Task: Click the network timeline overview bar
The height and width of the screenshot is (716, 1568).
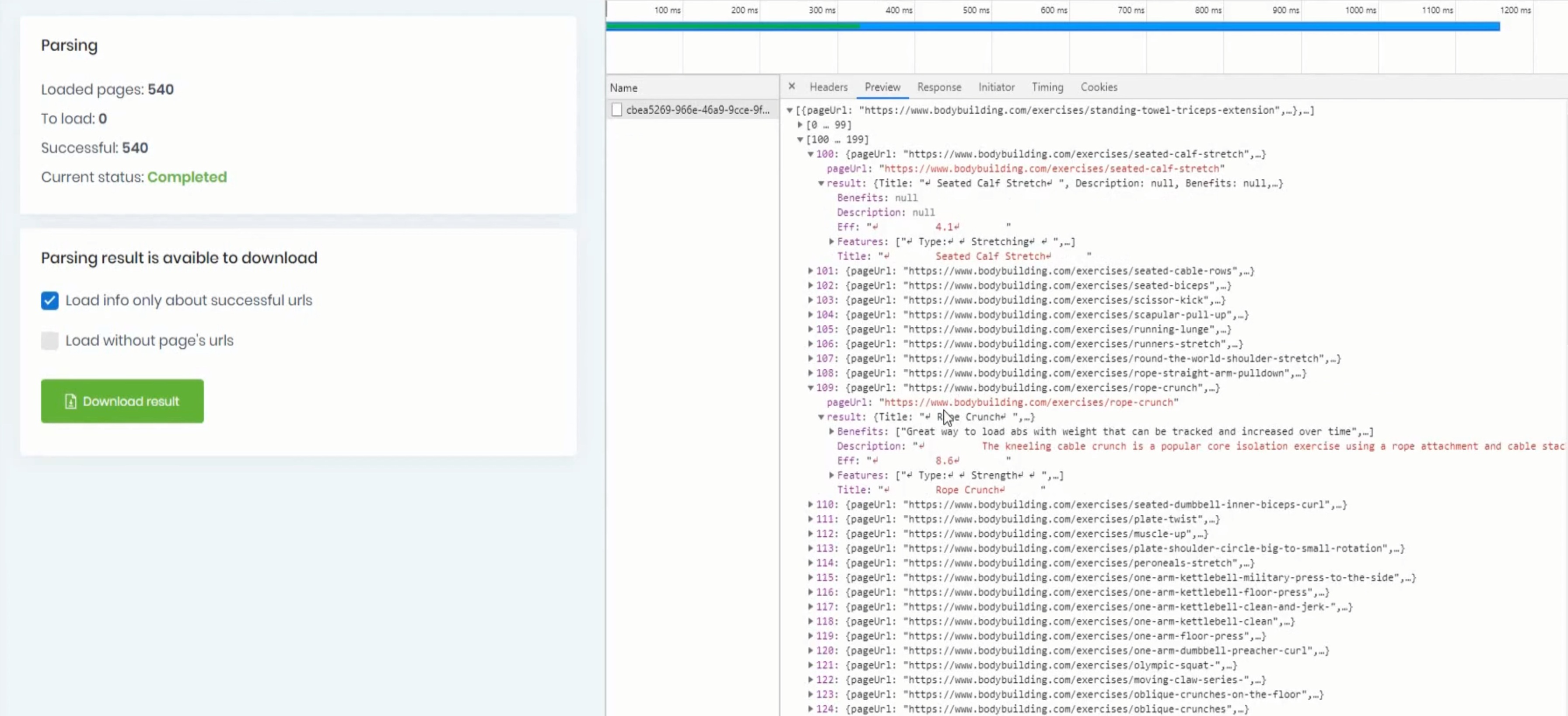Action: click(1053, 26)
